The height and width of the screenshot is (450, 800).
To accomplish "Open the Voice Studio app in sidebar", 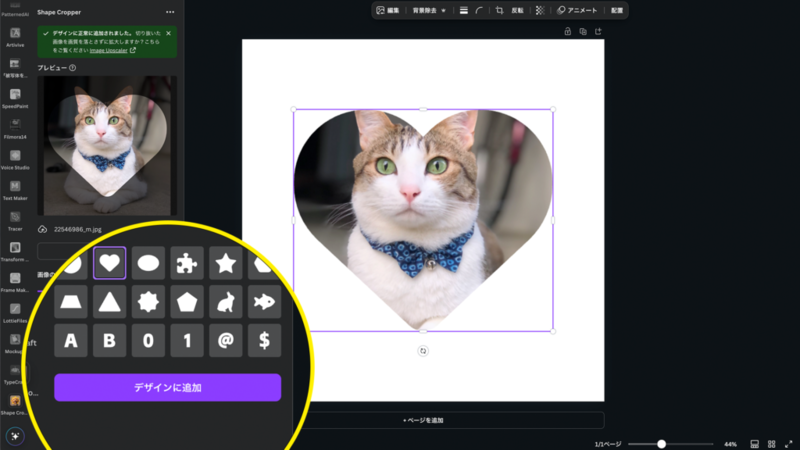I will click(15, 160).
